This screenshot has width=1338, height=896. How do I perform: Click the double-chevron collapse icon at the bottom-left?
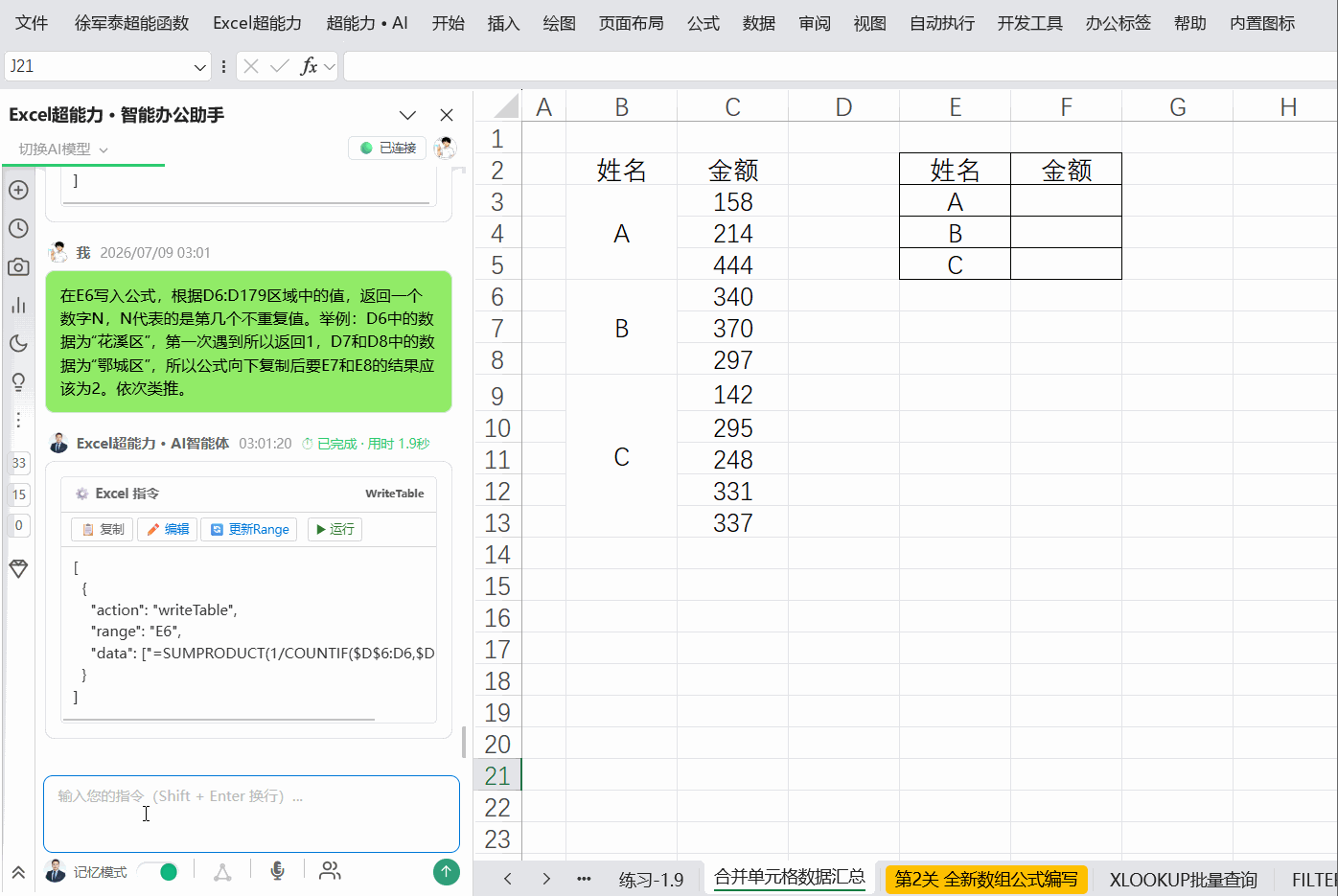(18, 872)
